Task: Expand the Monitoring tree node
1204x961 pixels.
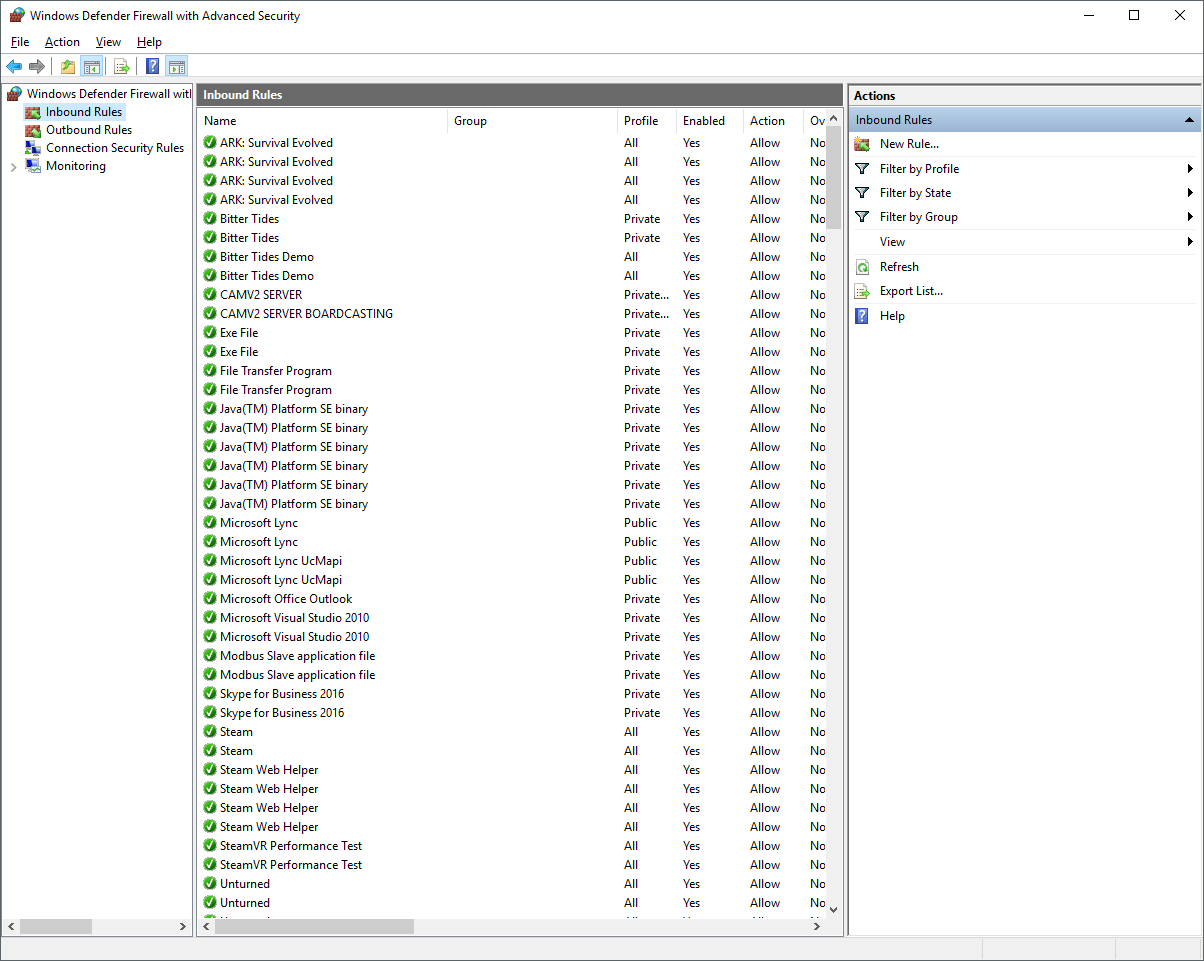Action: pyautogui.click(x=13, y=167)
